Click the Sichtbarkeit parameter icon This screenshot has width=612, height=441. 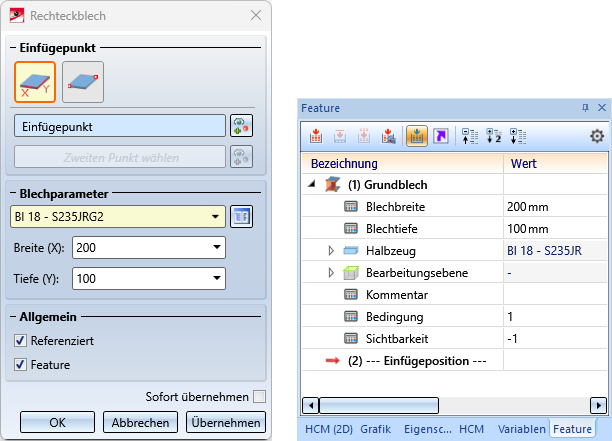point(350,338)
